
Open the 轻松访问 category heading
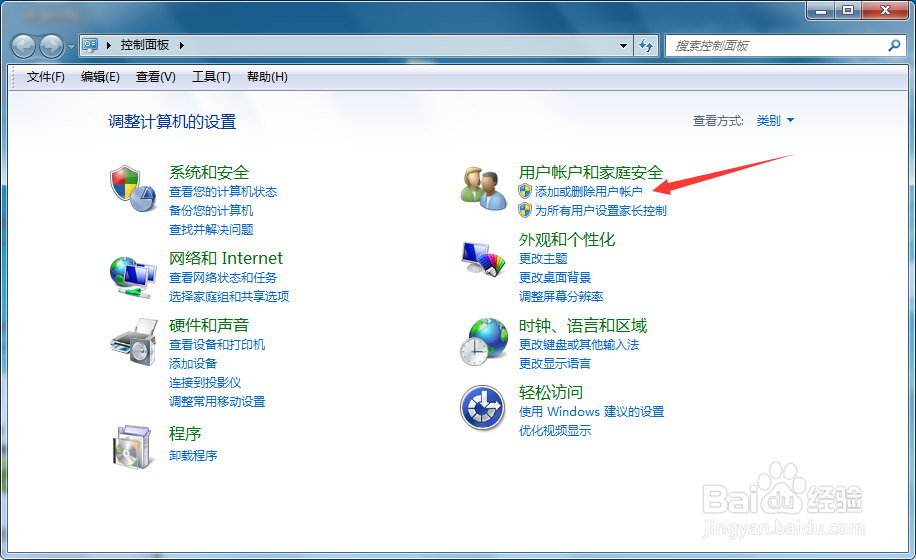point(550,392)
